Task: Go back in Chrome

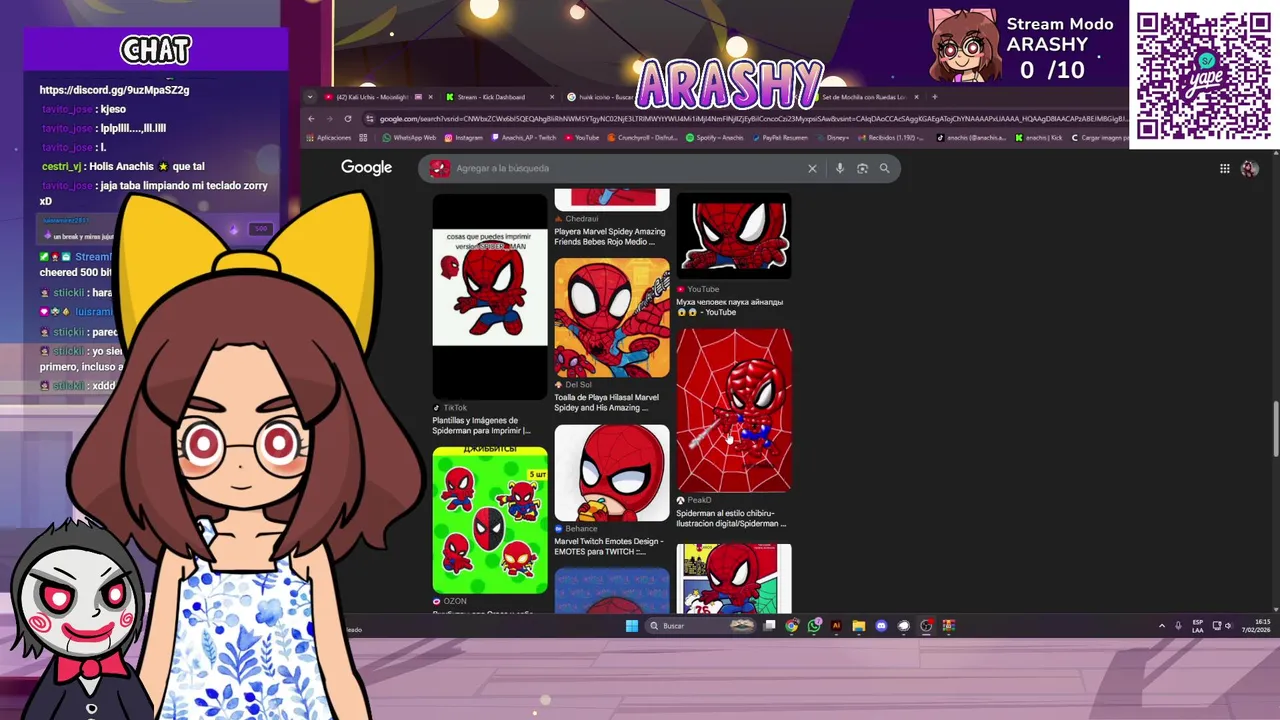Action: 311,119
